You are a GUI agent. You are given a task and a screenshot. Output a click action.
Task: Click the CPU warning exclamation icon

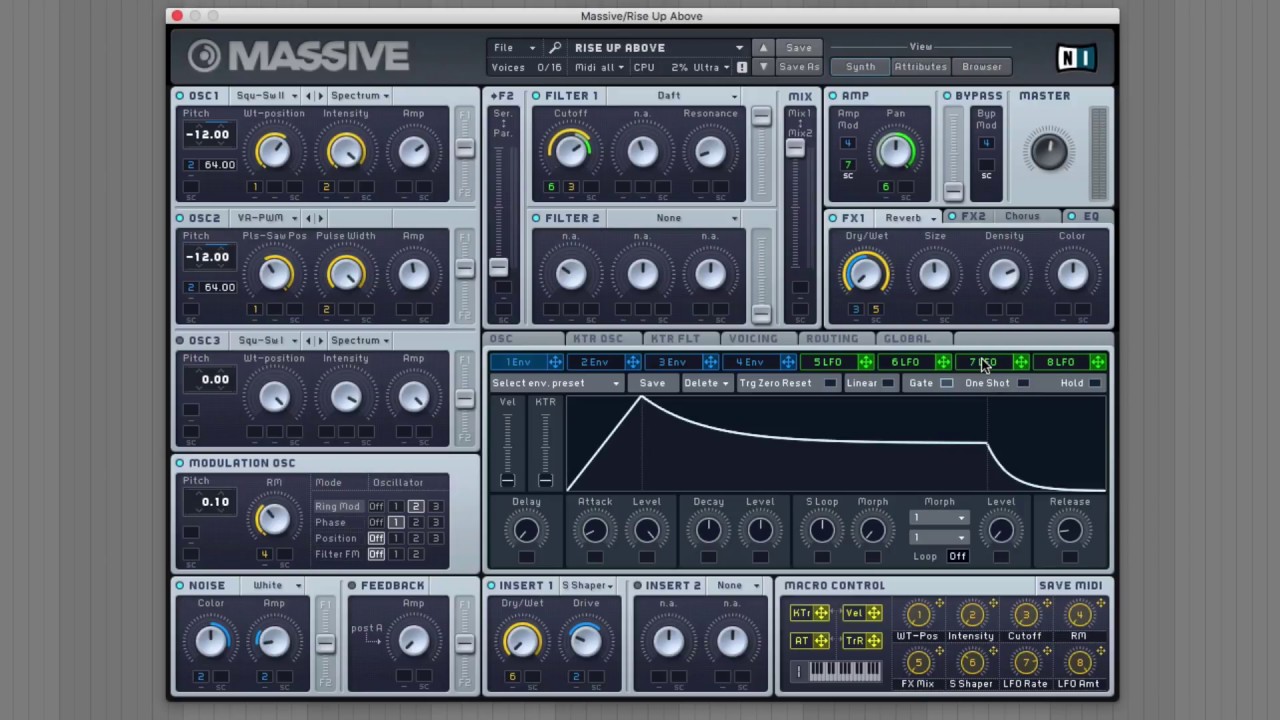point(742,67)
